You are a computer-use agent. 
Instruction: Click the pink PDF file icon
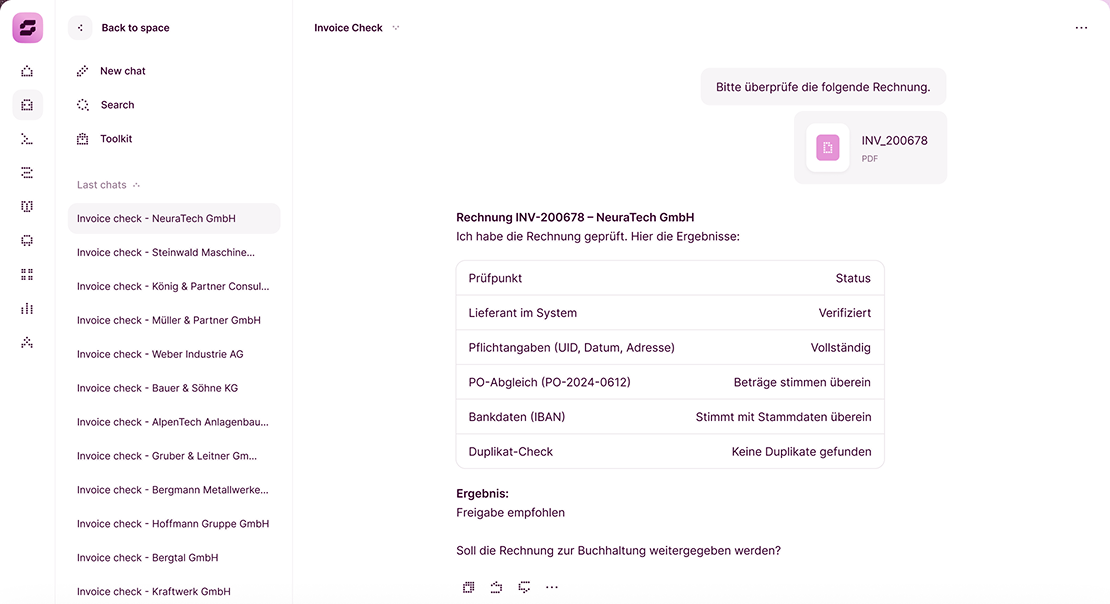click(x=828, y=147)
